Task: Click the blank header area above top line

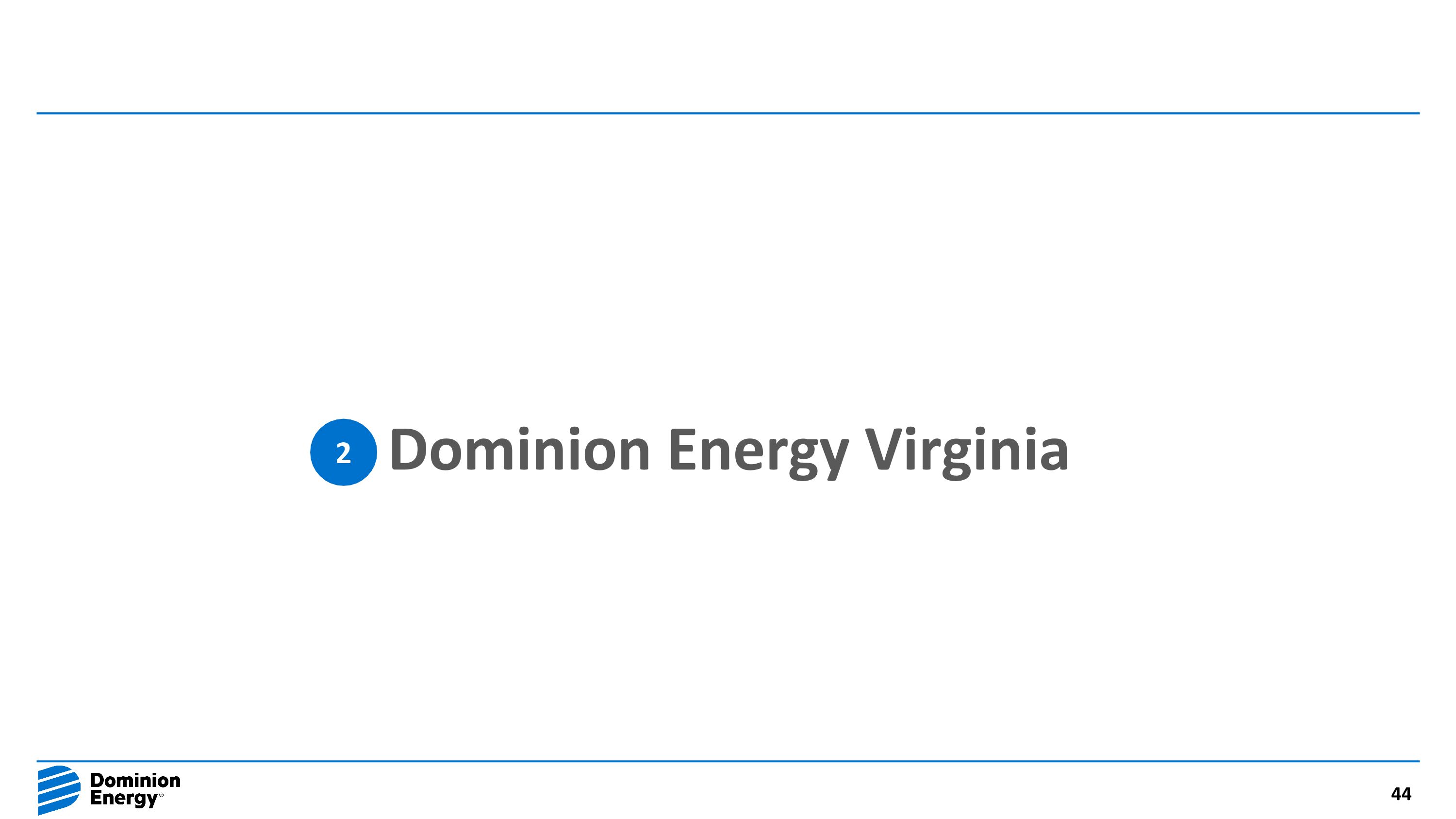Action: coord(728,56)
